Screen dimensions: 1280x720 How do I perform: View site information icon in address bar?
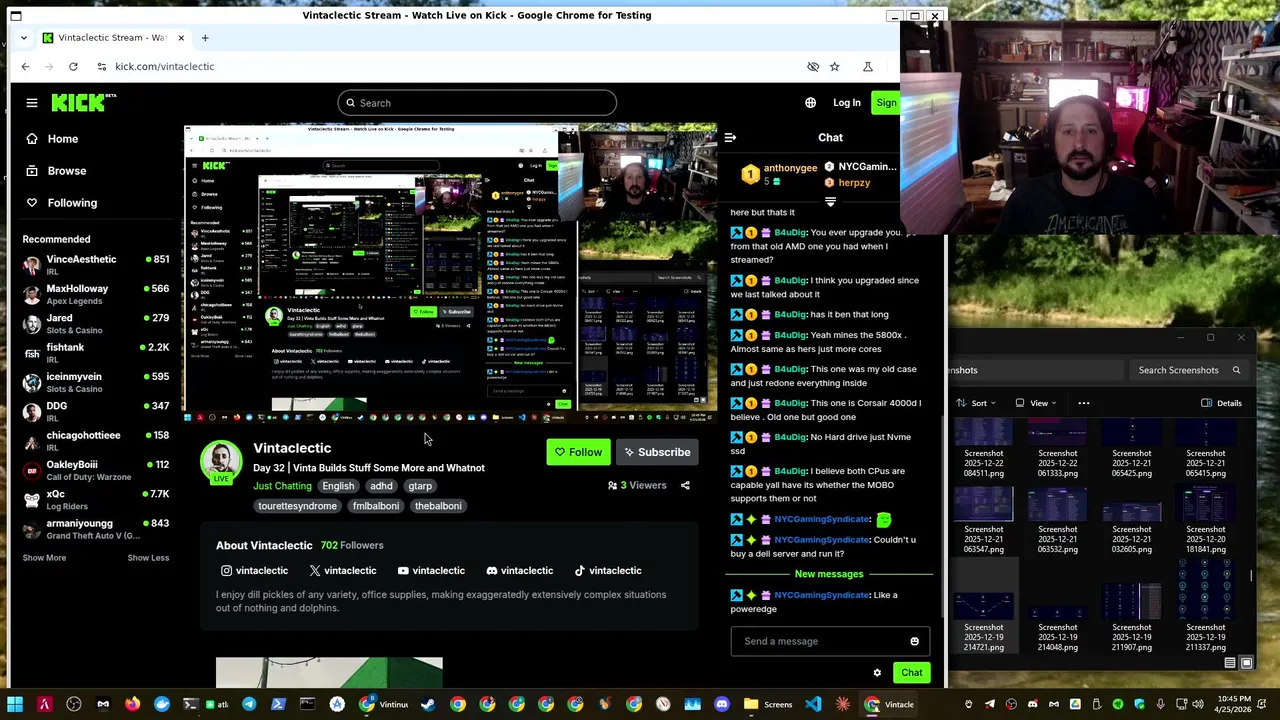[x=101, y=67]
